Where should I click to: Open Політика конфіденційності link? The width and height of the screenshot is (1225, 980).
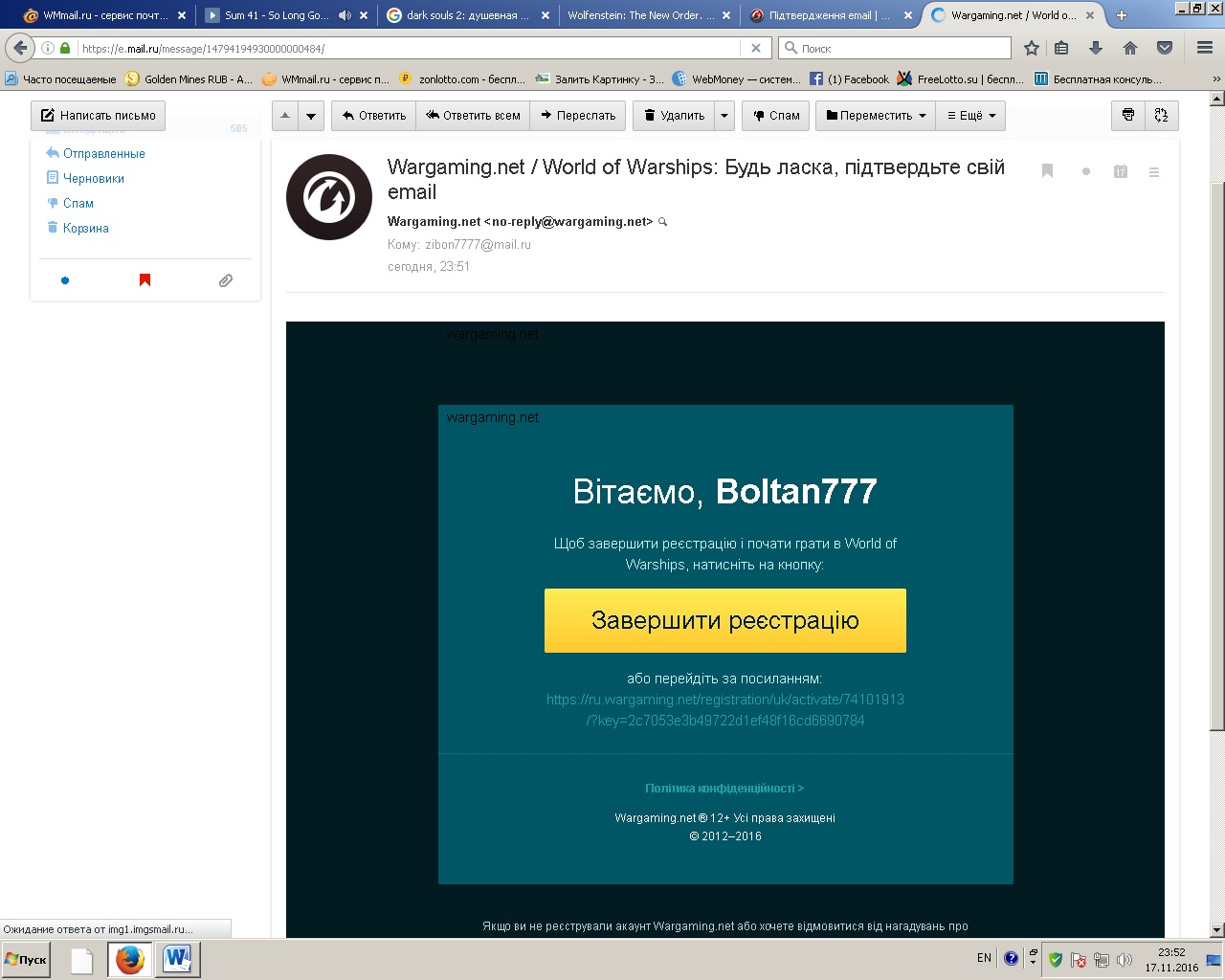tap(724, 789)
